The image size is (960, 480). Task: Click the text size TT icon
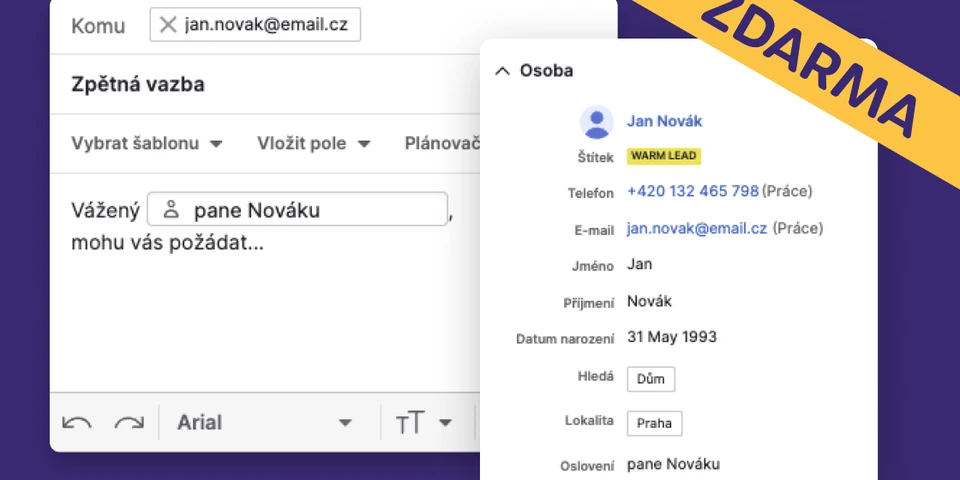coord(410,423)
